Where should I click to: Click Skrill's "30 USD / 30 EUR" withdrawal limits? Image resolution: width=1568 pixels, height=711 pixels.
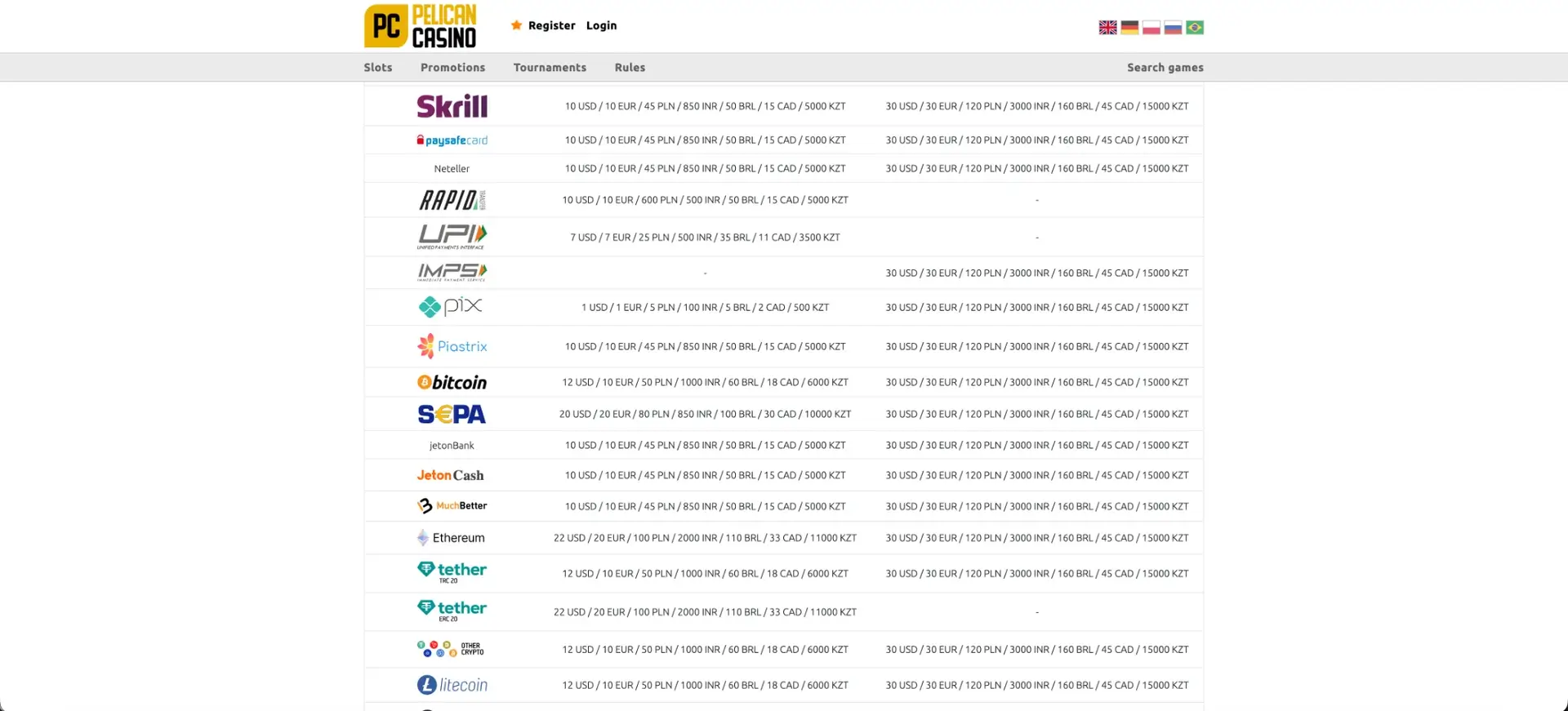click(x=1037, y=106)
